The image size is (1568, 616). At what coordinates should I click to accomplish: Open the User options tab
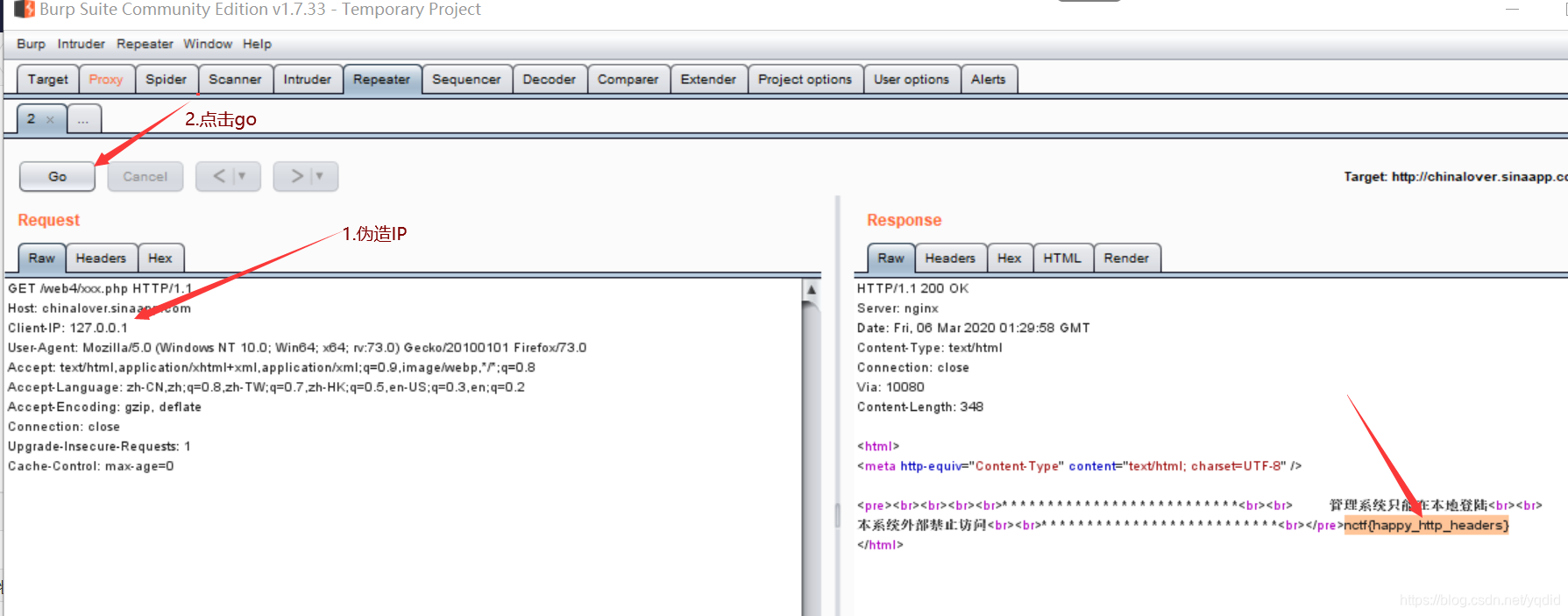(x=912, y=79)
